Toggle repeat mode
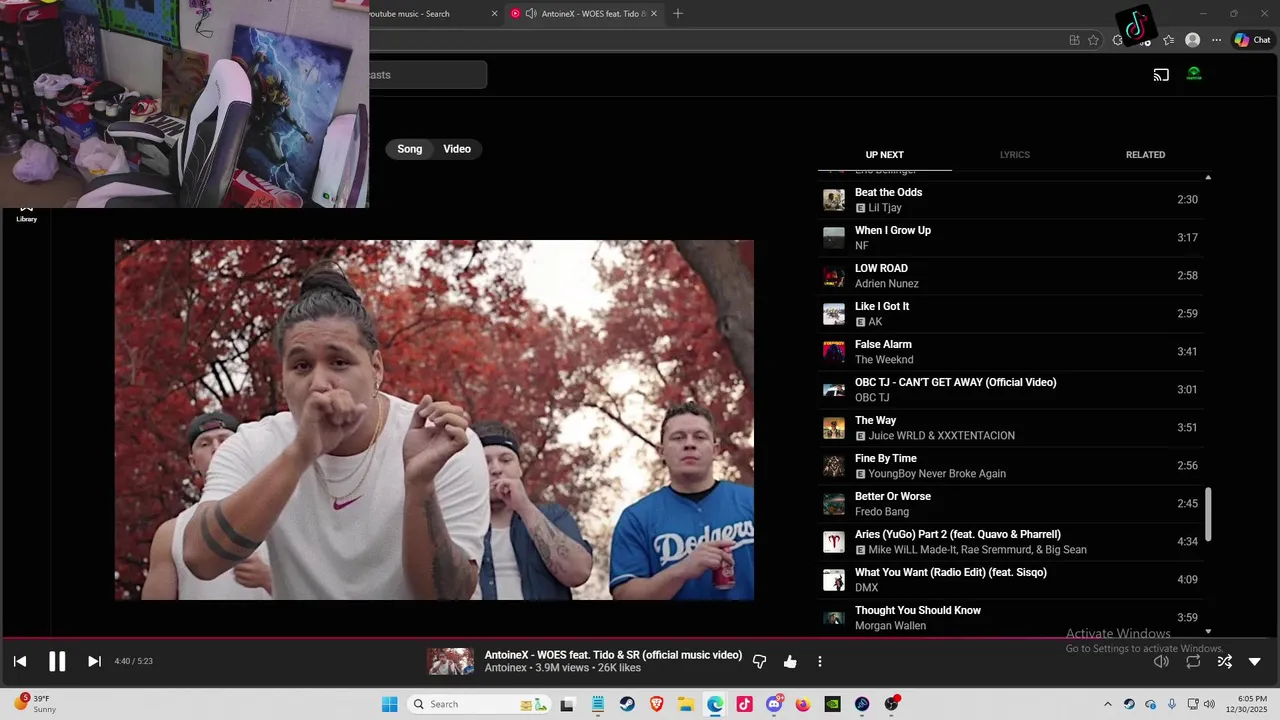The image size is (1280, 720). [1193, 661]
